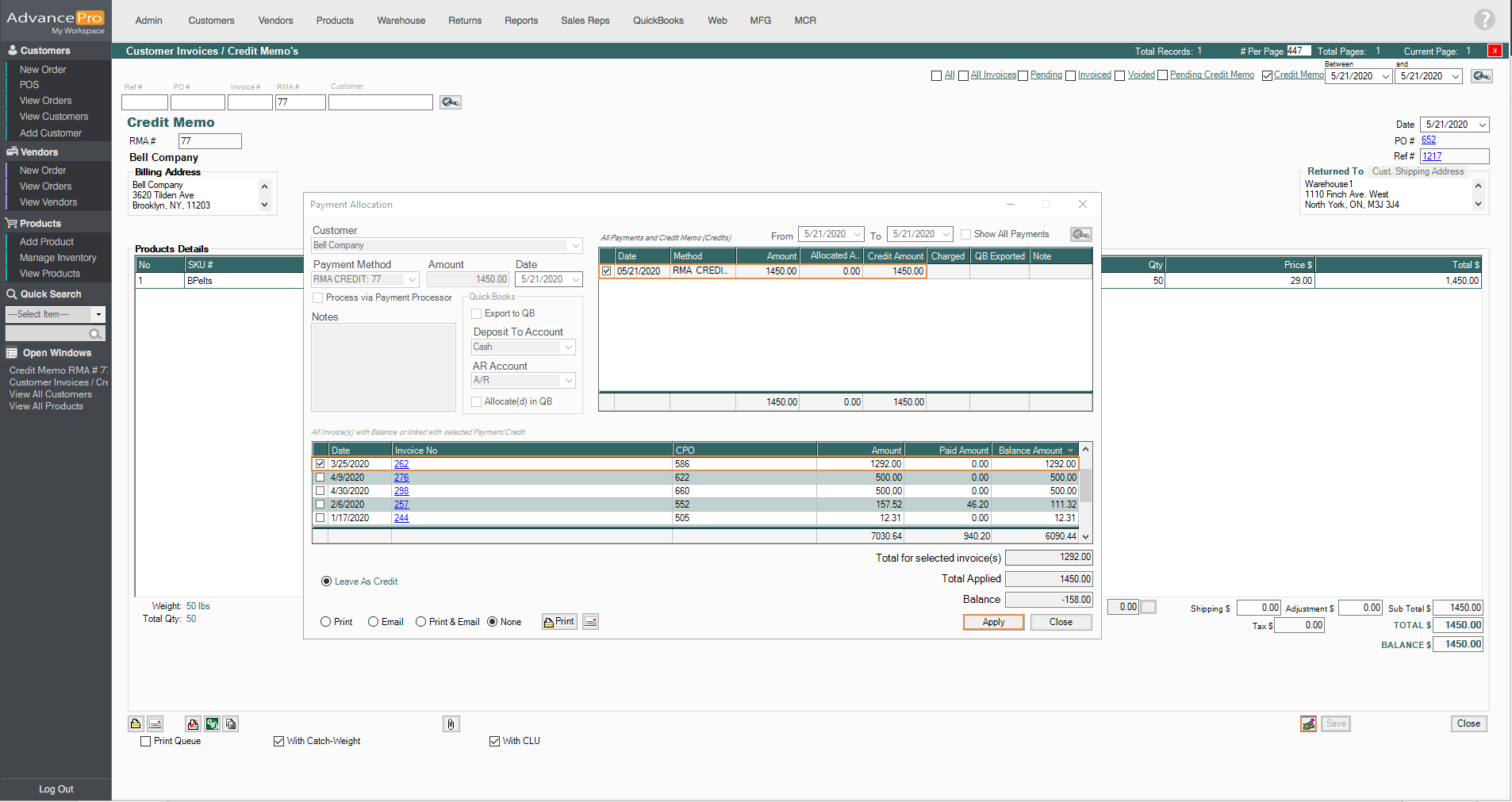Image resolution: width=1512 pixels, height=802 pixels.
Task: Click the email envelope icon beside dialog Print button
Action: 590,622
